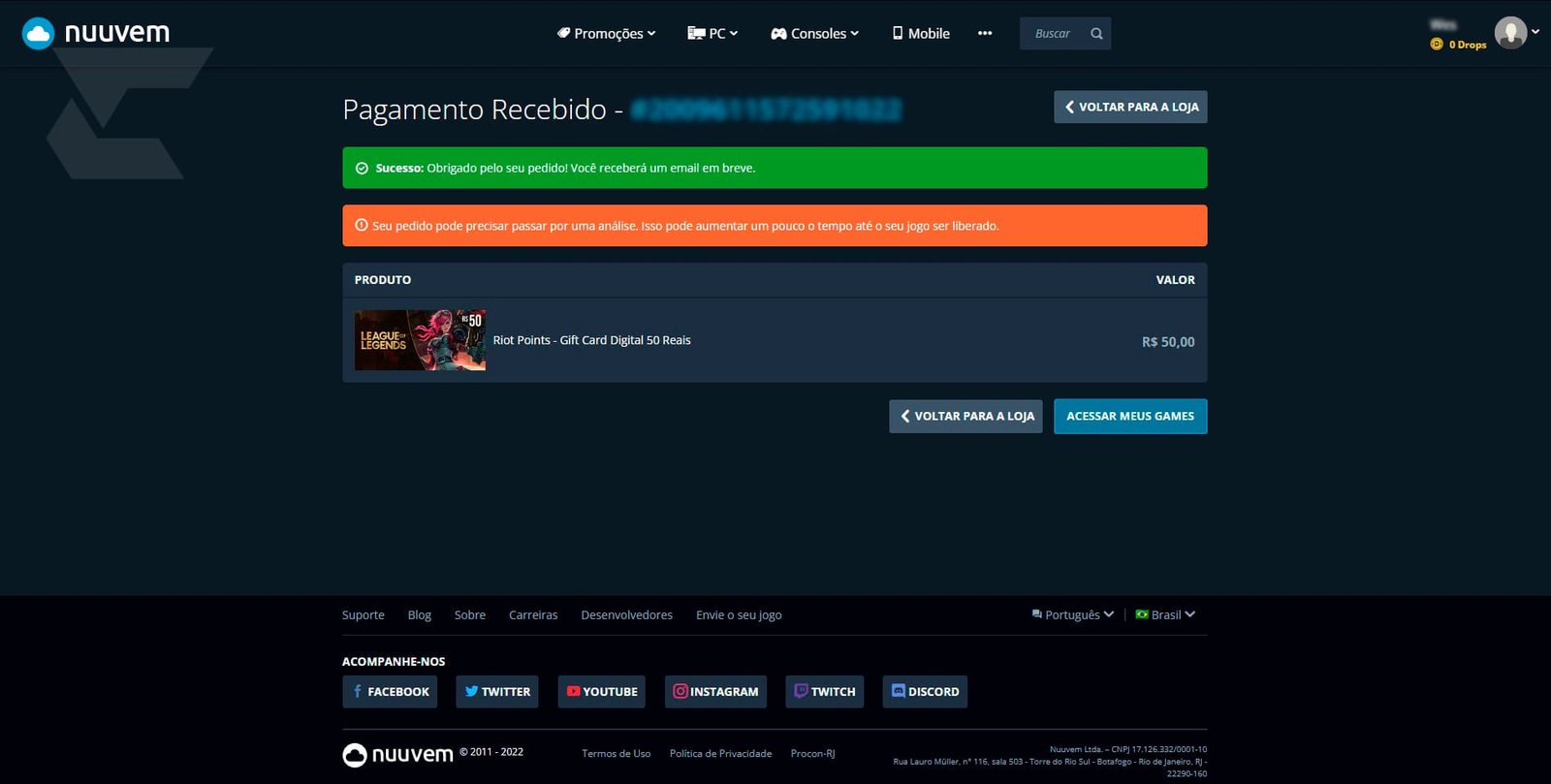Image resolution: width=1551 pixels, height=784 pixels.
Task: Open the Procon-RJ link
Action: [812, 753]
